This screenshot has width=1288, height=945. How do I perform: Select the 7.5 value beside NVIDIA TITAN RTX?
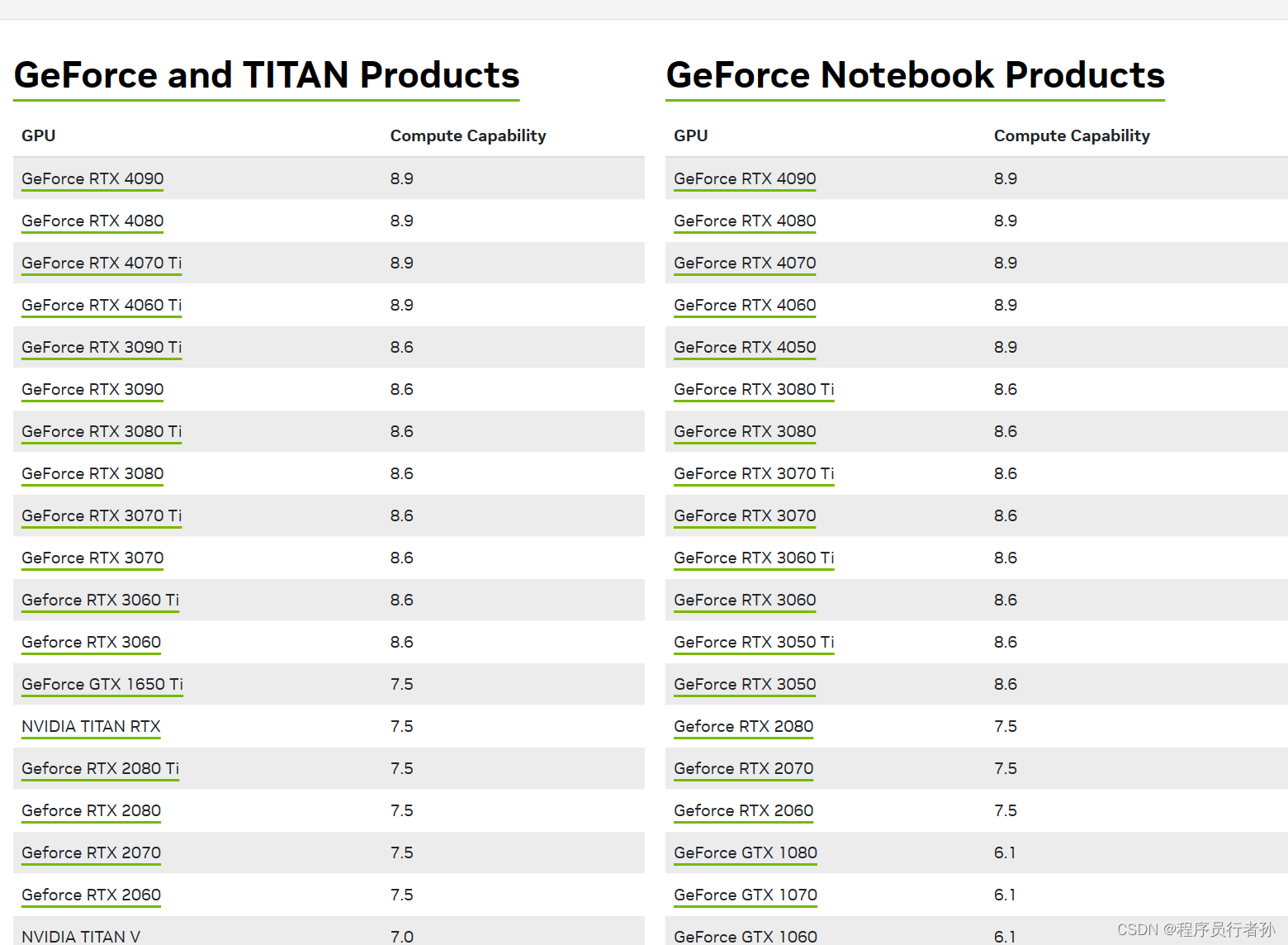pos(402,726)
